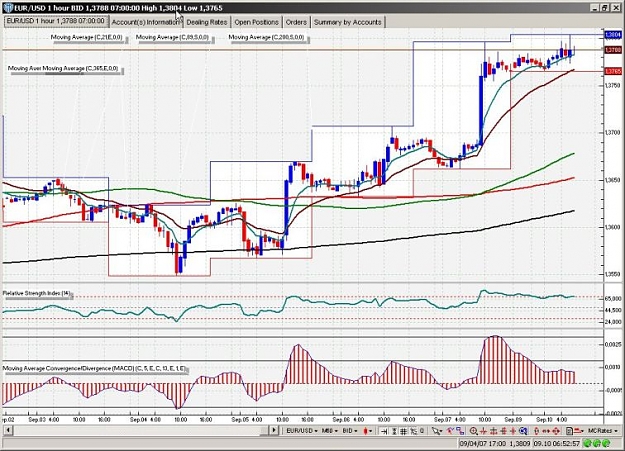Open the Open Positions tab
625x451 pixels.
pyautogui.click(x=256, y=22)
